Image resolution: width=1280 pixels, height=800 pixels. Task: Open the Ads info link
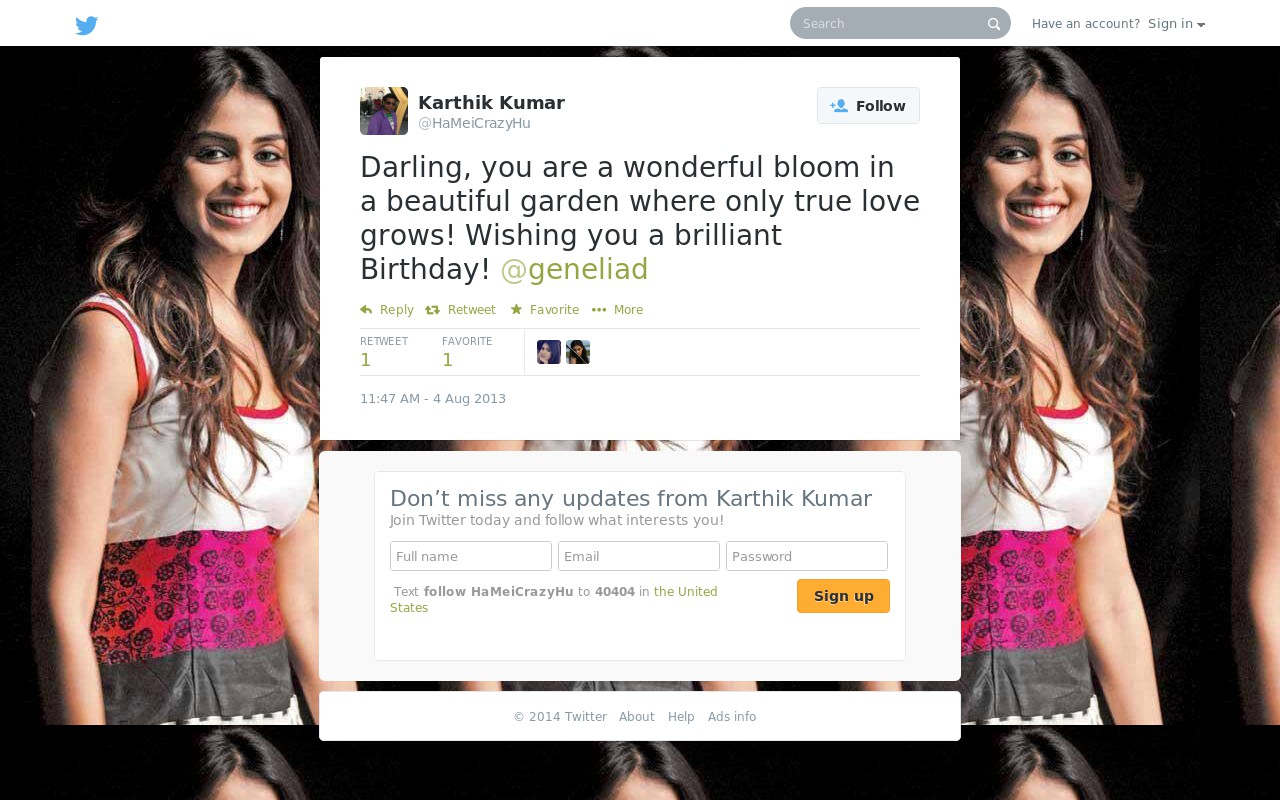(732, 717)
